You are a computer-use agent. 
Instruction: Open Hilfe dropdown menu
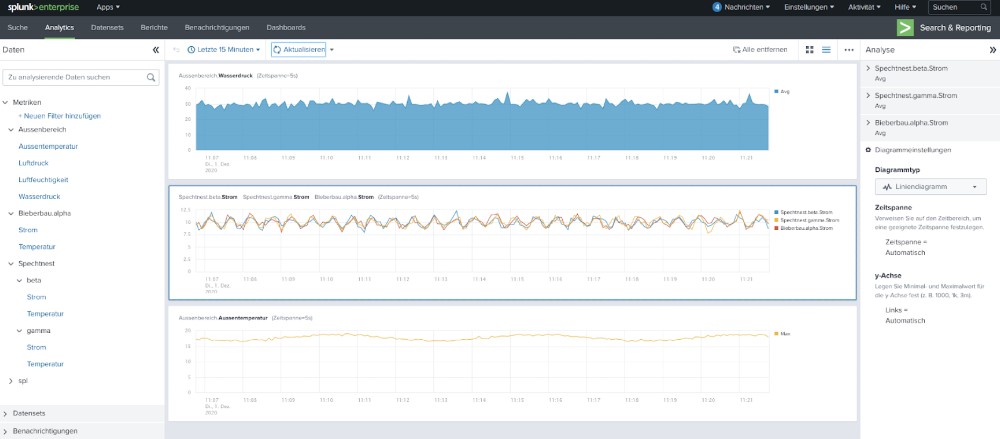[905, 7]
